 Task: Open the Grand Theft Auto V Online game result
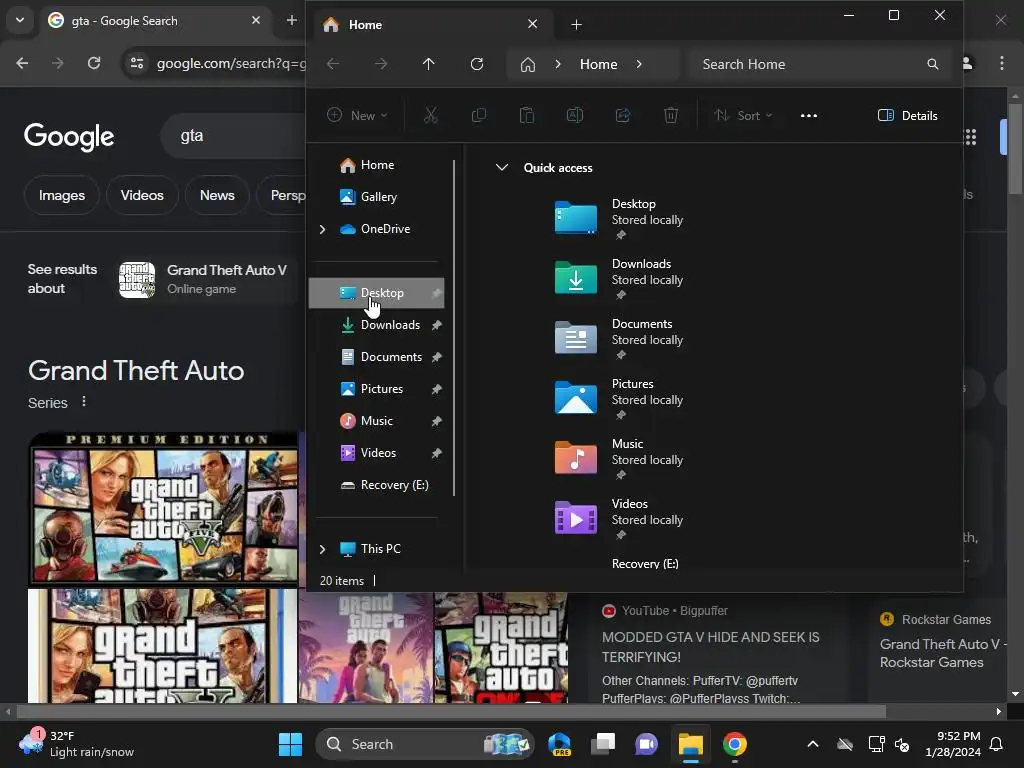coord(204,280)
